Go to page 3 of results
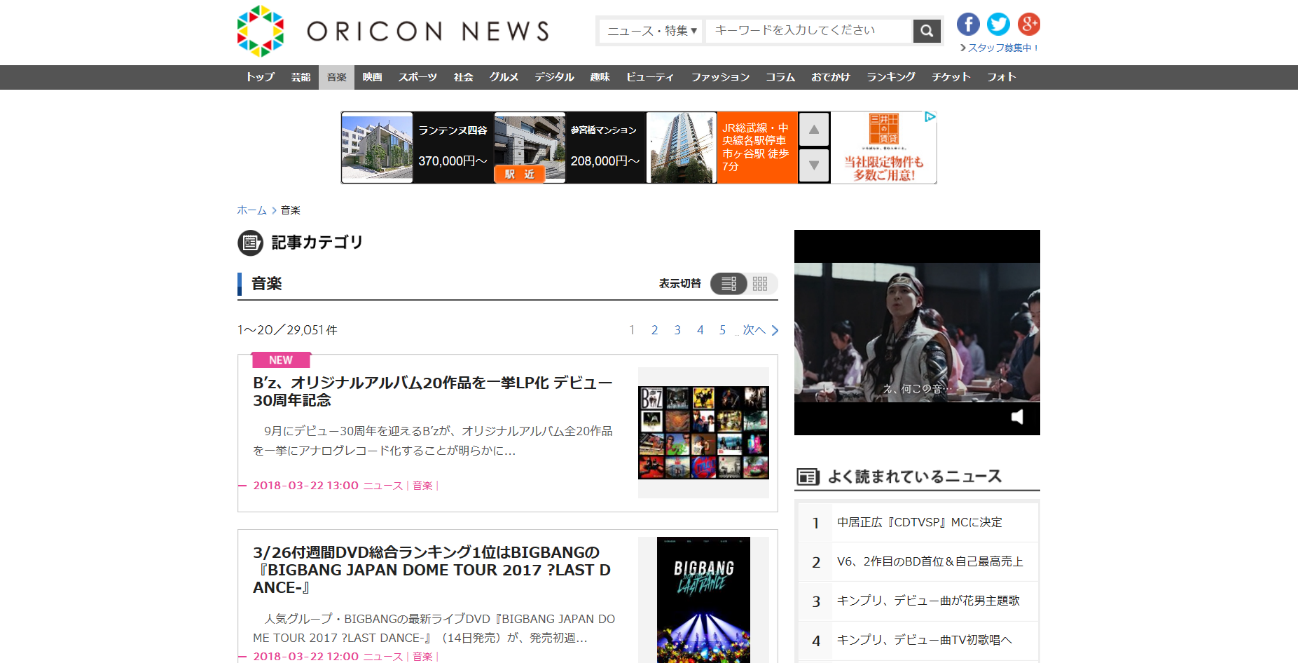1298x663 pixels. (677, 330)
